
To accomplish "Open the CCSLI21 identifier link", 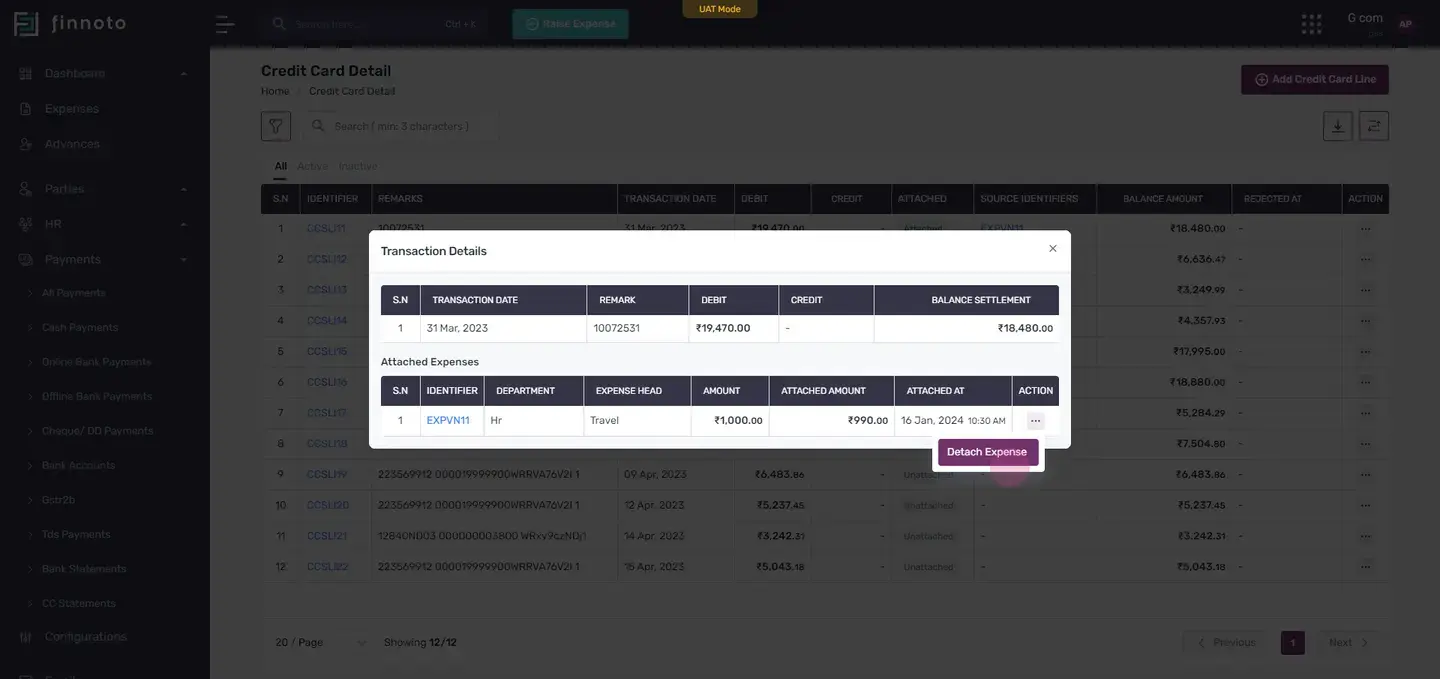I will coord(327,536).
